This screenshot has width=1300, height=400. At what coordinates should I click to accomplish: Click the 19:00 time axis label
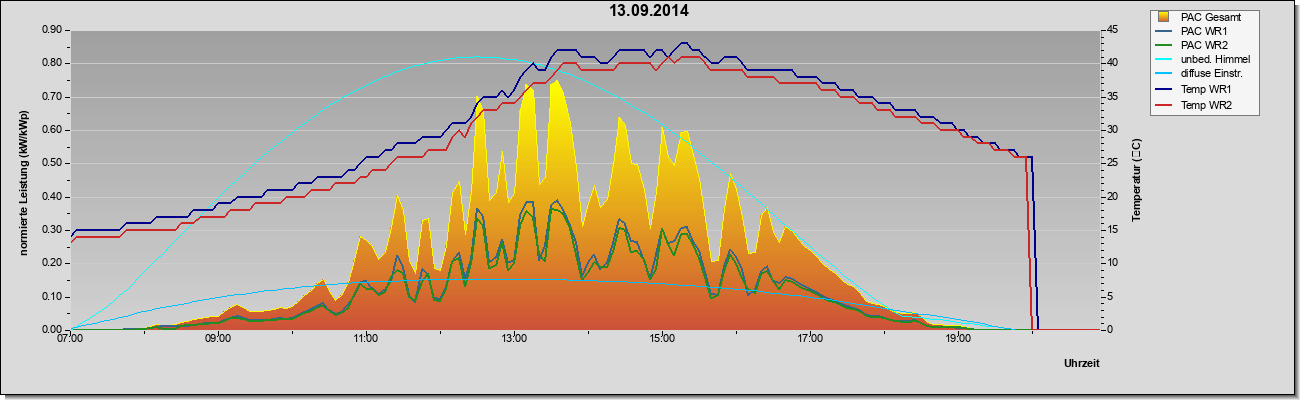pyautogui.click(x=958, y=340)
